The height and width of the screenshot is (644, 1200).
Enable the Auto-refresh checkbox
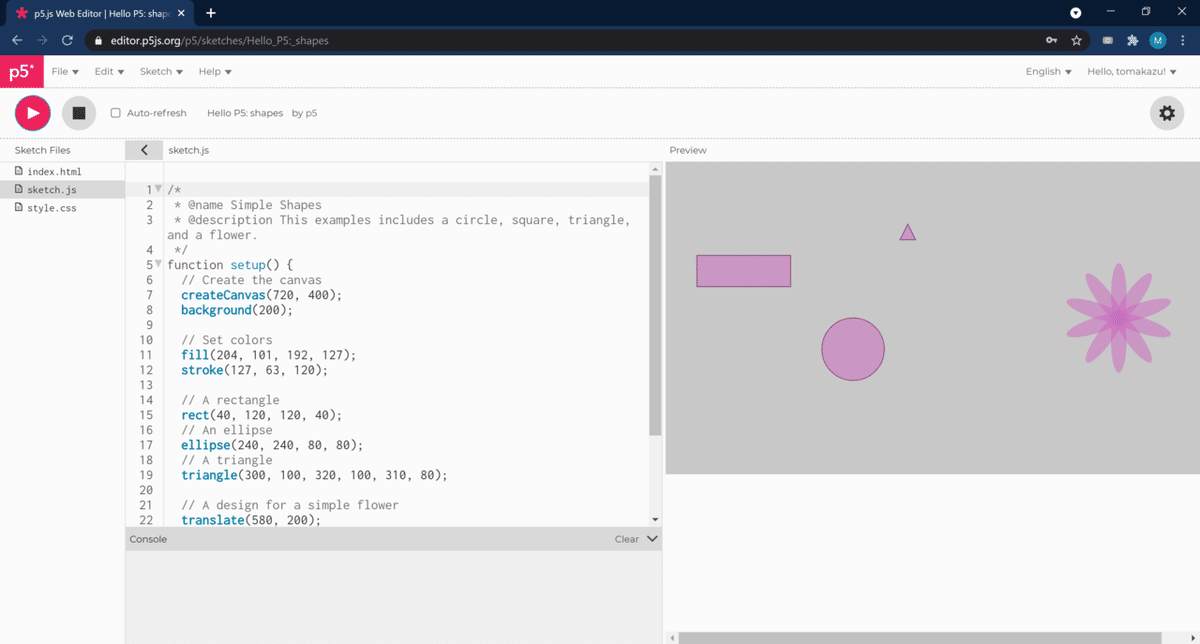tap(115, 113)
